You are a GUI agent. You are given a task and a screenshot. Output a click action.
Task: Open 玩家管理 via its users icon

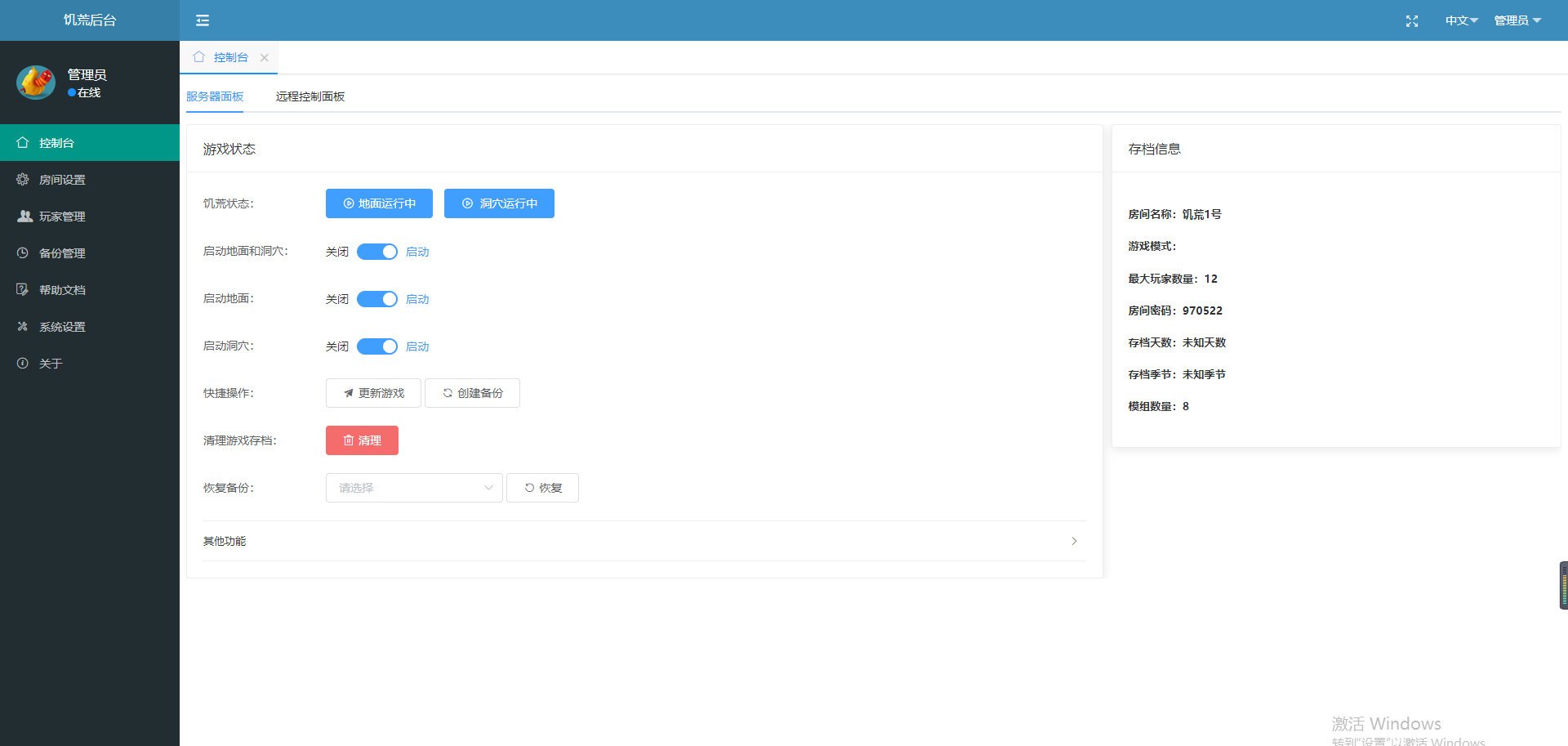tap(24, 217)
